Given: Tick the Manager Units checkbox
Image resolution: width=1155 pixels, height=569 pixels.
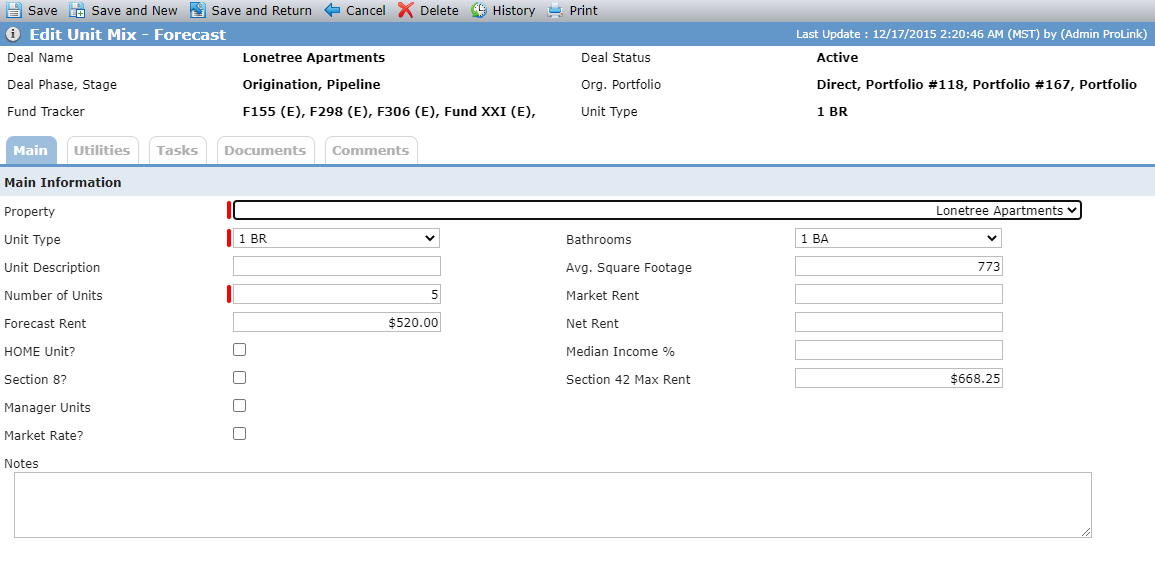Looking at the screenshot, I should click(x=239, y=406).
